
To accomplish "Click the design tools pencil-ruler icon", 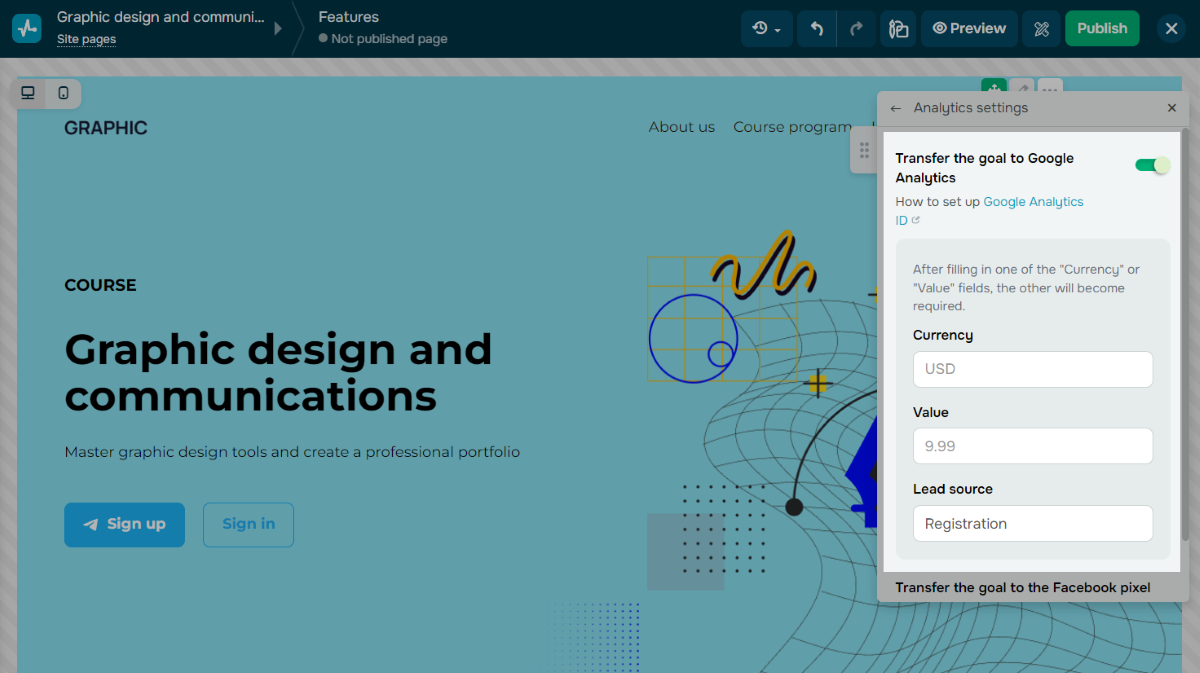I will [1041, 29].
